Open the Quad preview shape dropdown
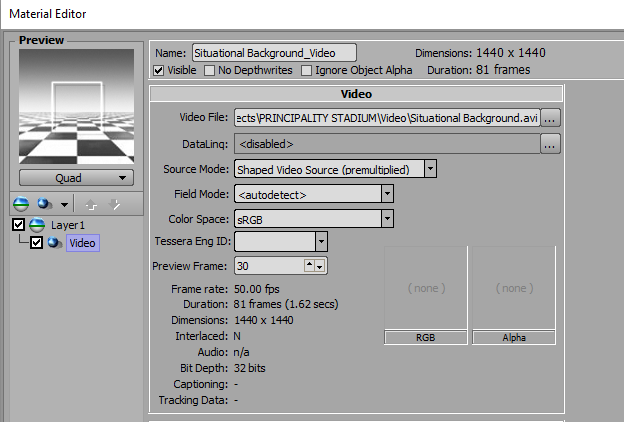 click(x=76, y=178)
